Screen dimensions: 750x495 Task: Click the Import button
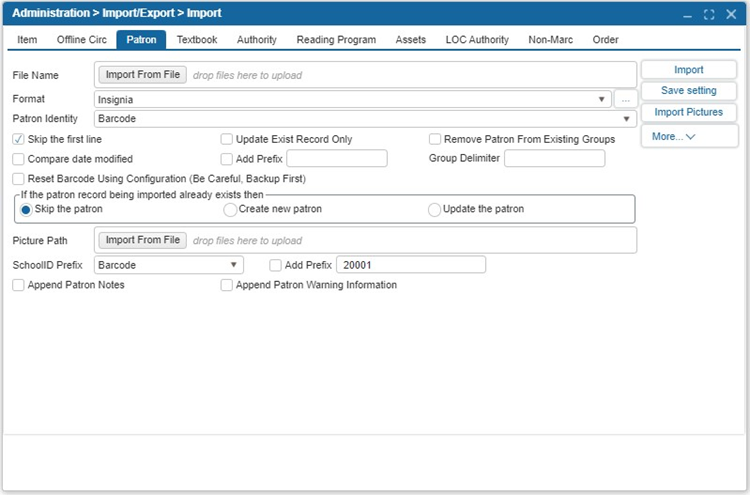(689, 70)
